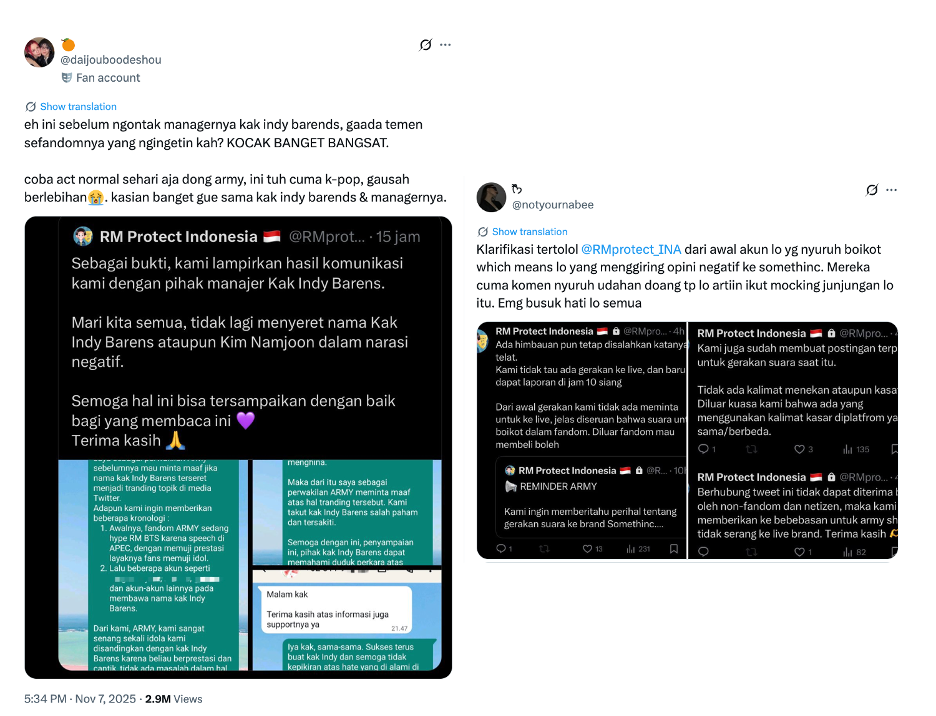
Task: Open the Malam kak chat screenshot
Action: [x=347, y=619]
